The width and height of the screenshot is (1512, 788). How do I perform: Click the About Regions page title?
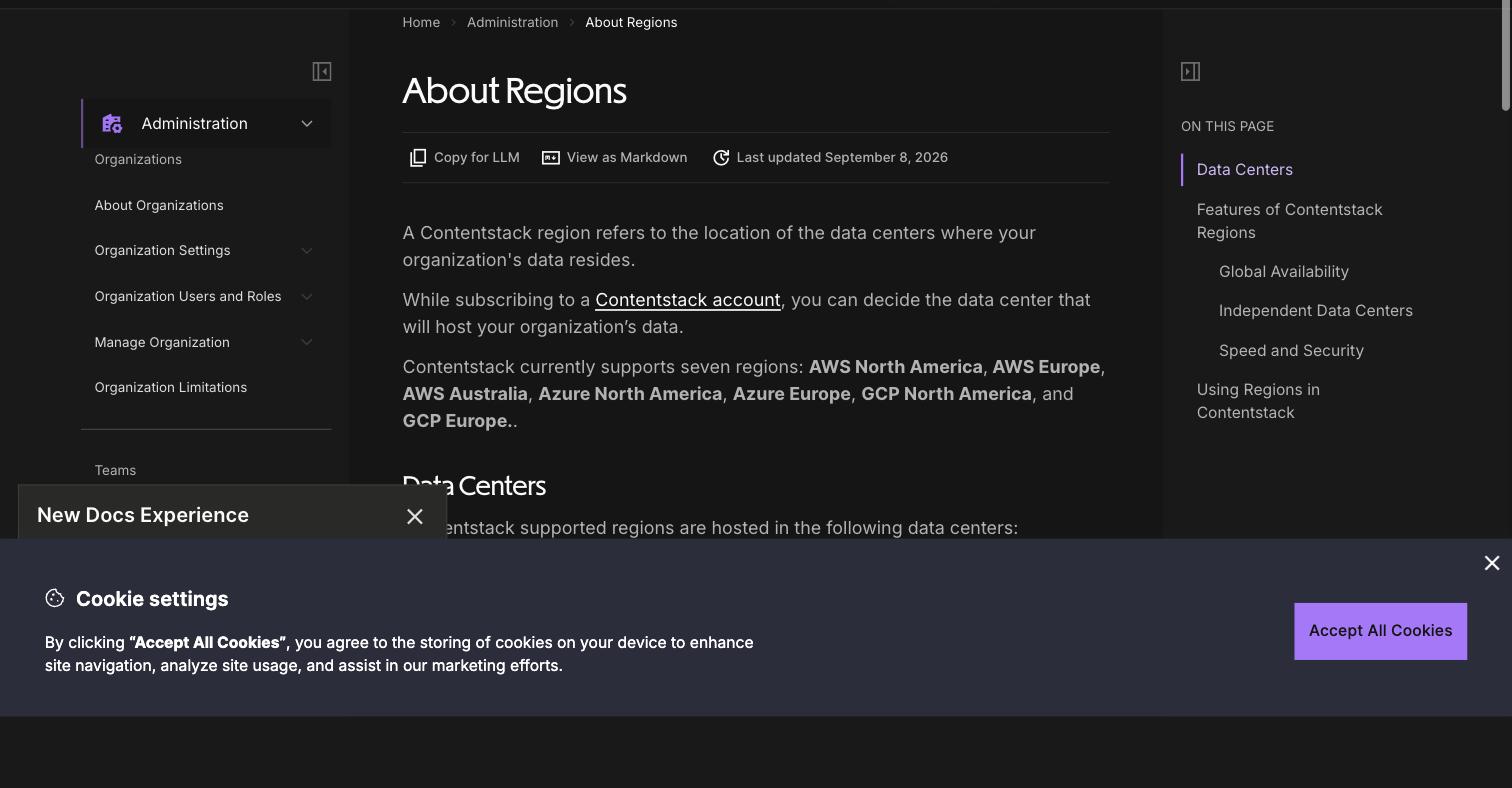coord(514,91)
